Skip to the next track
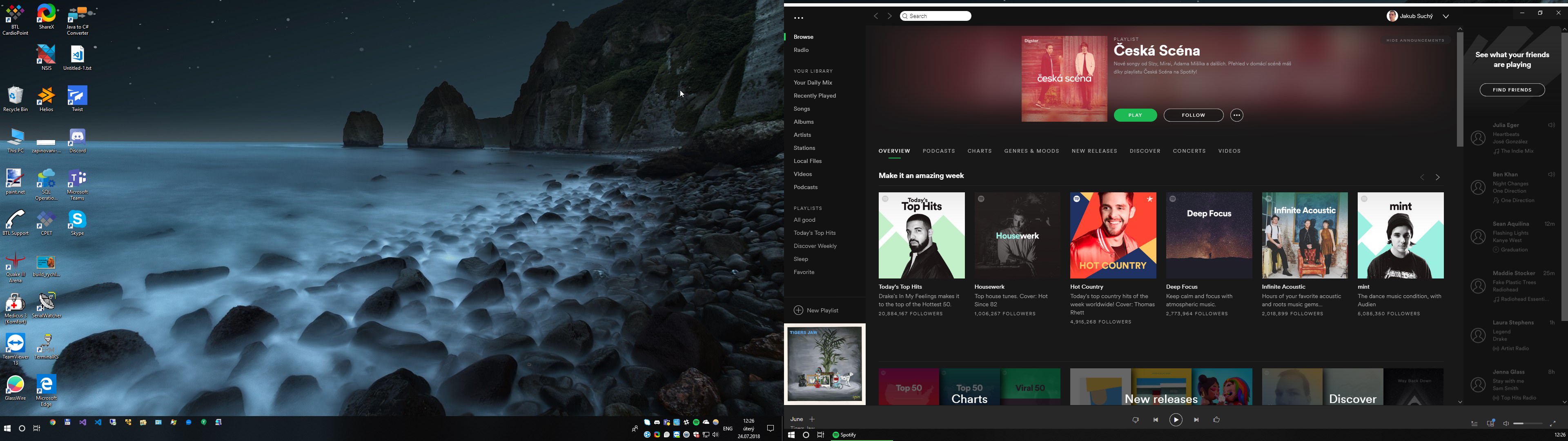Image resolution: width=1568 pixels, height=441 pixels. 1196,420
